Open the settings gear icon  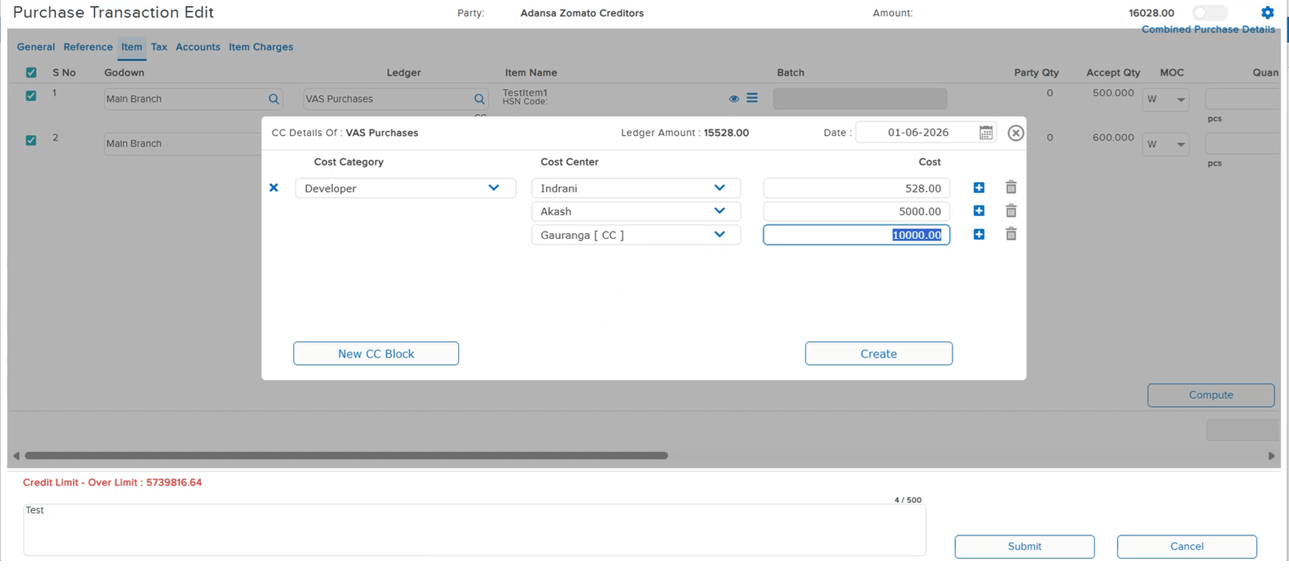tap(1267, 13)
